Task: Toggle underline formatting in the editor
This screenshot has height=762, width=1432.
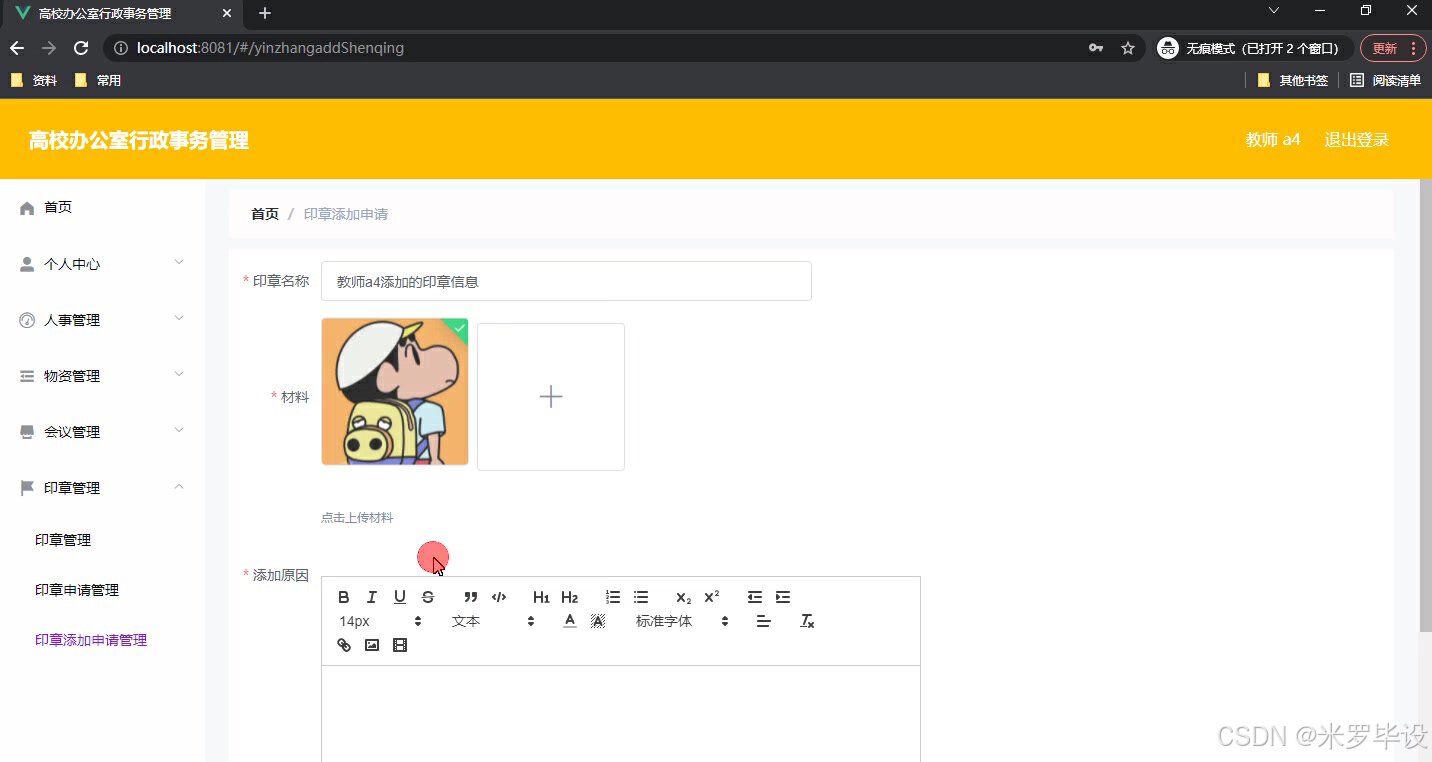Action: [x=400, y=597]
